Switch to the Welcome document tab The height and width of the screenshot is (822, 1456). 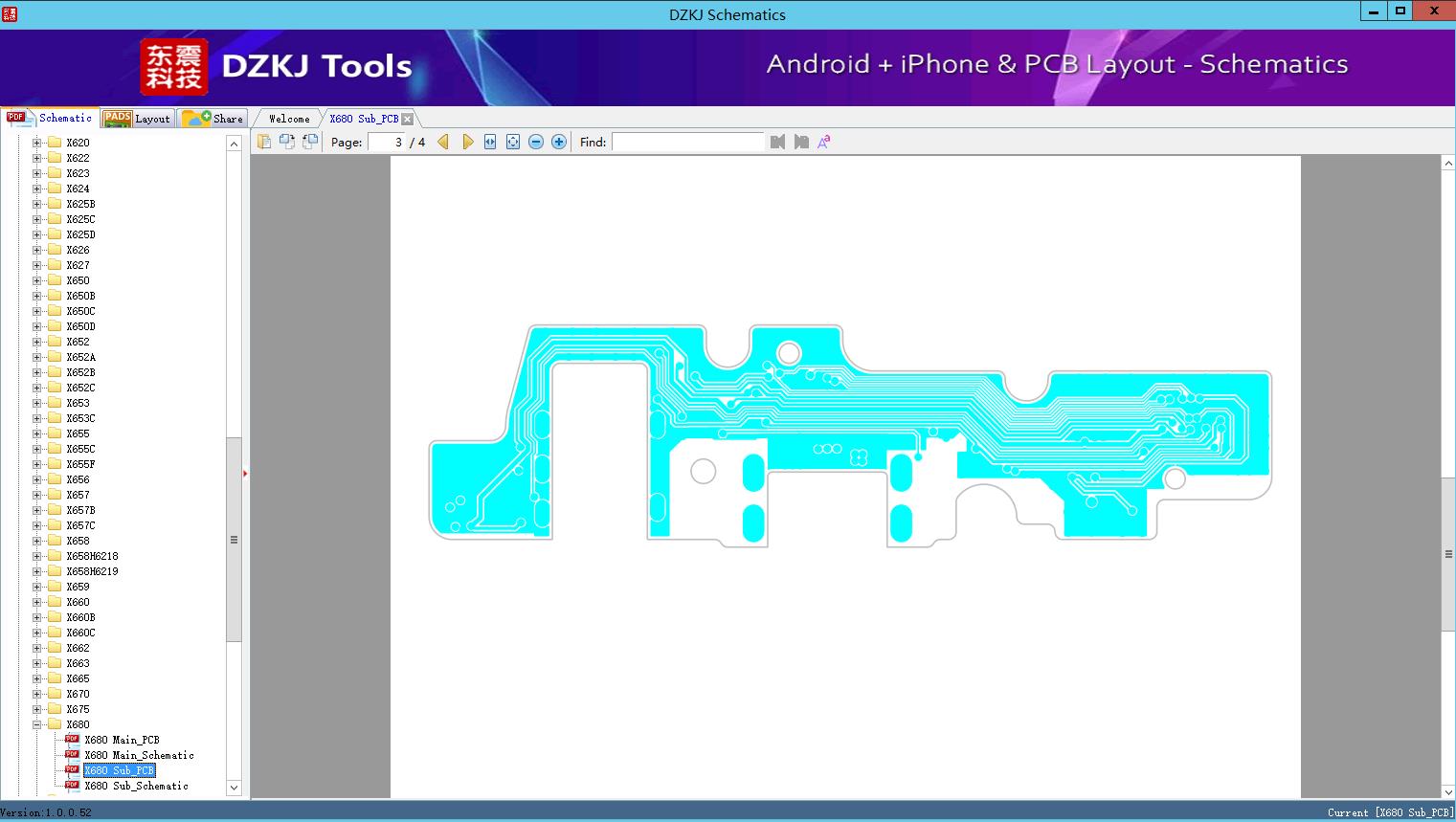point(289,119)
